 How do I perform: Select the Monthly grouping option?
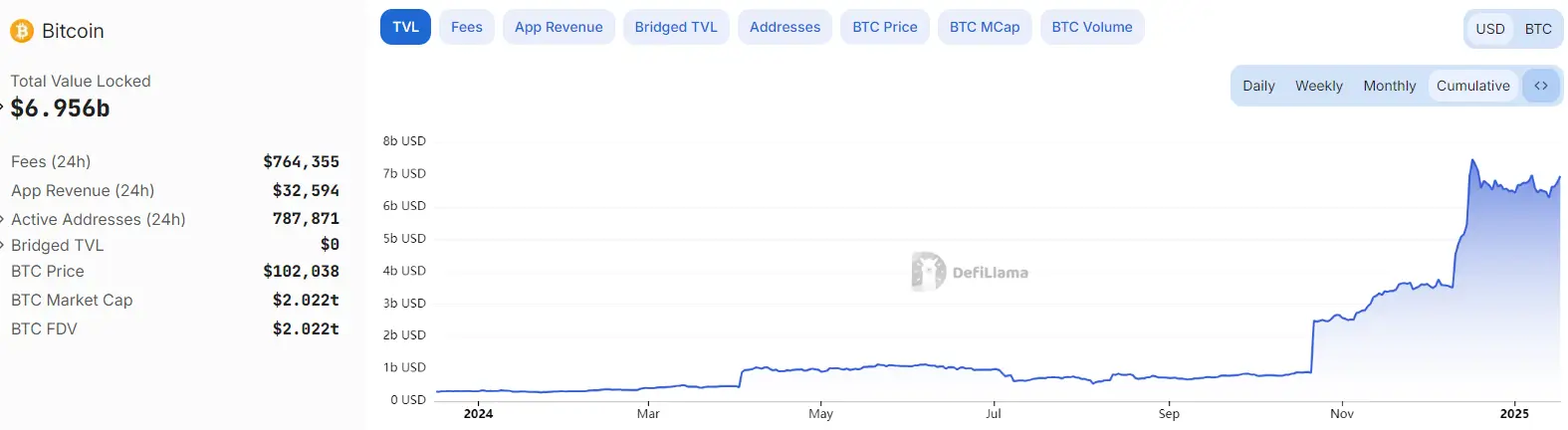coord(1389,86)
